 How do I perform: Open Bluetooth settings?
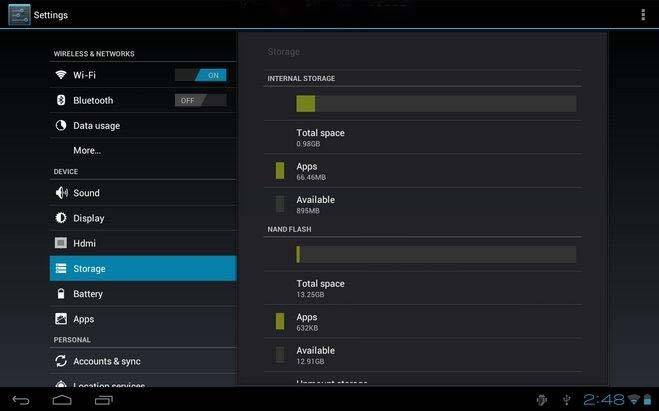click(x=143, y=100)
